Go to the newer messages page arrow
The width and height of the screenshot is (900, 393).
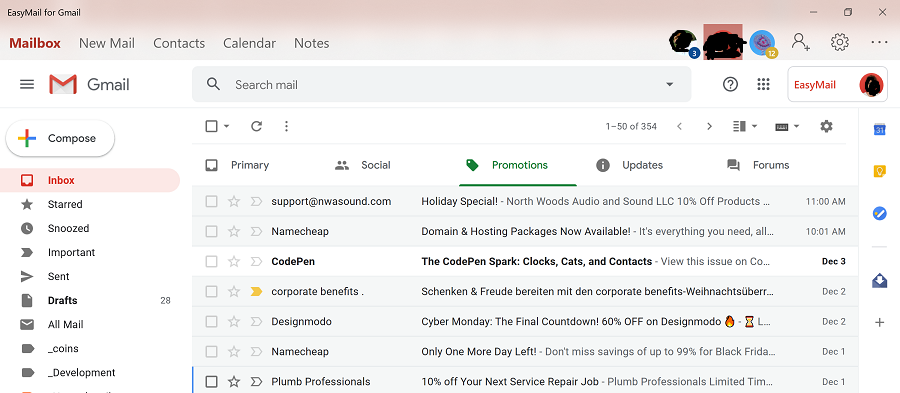pos(680,126)
